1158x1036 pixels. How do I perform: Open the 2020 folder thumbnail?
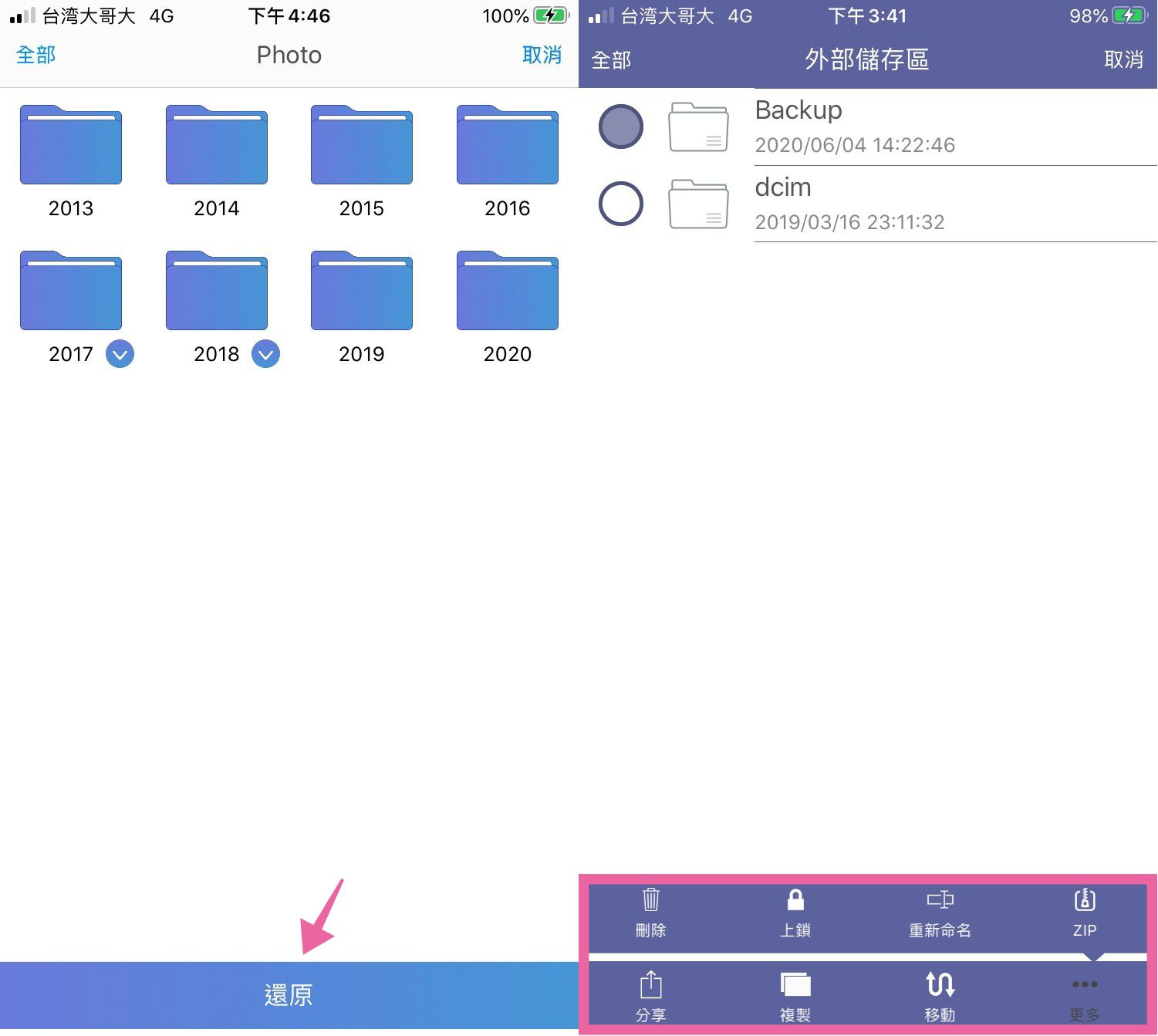tap(507, 292)
